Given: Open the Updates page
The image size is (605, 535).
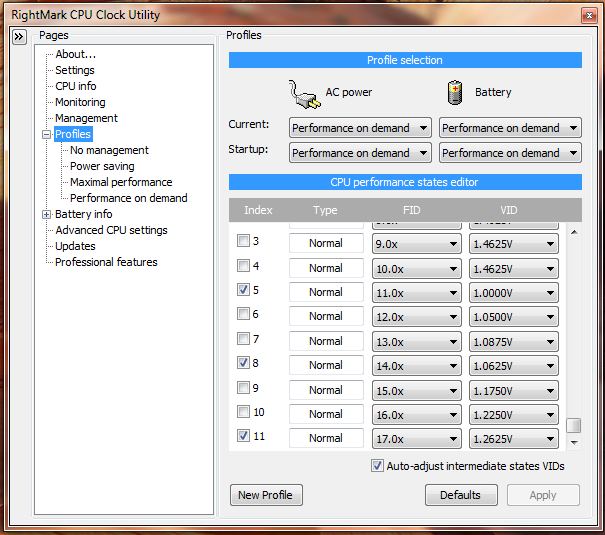Looking at the screenshot, I should (x=75, y=246).
